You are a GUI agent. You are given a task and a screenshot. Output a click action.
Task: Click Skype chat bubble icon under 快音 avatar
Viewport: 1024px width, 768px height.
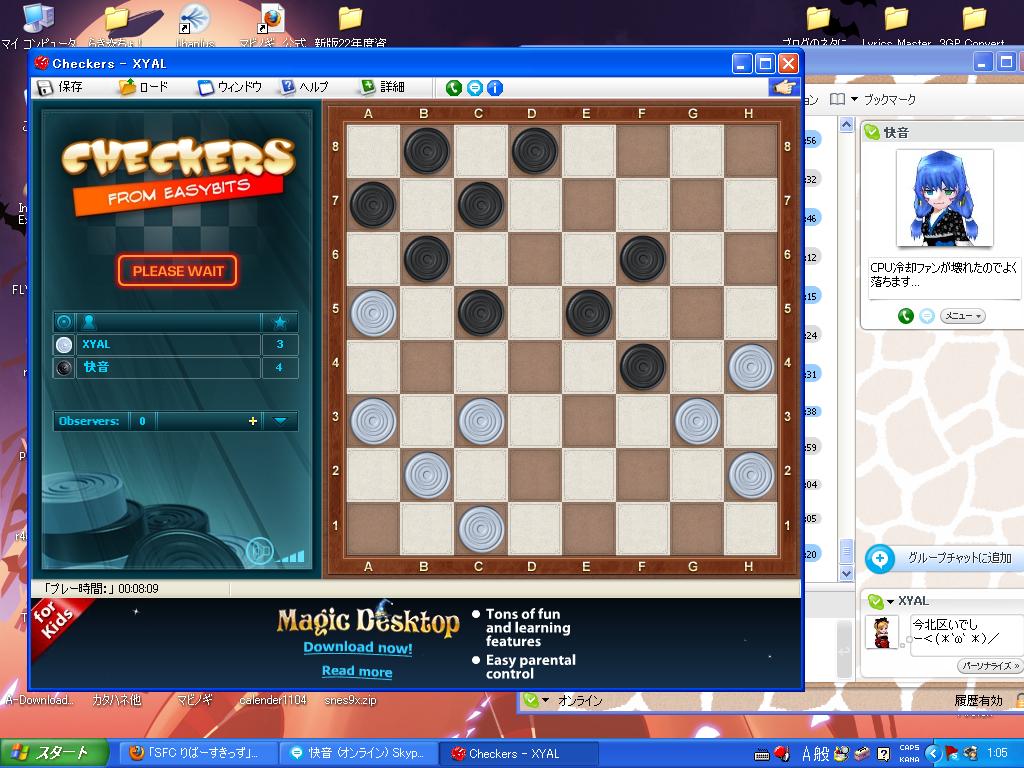coord(927,316)
